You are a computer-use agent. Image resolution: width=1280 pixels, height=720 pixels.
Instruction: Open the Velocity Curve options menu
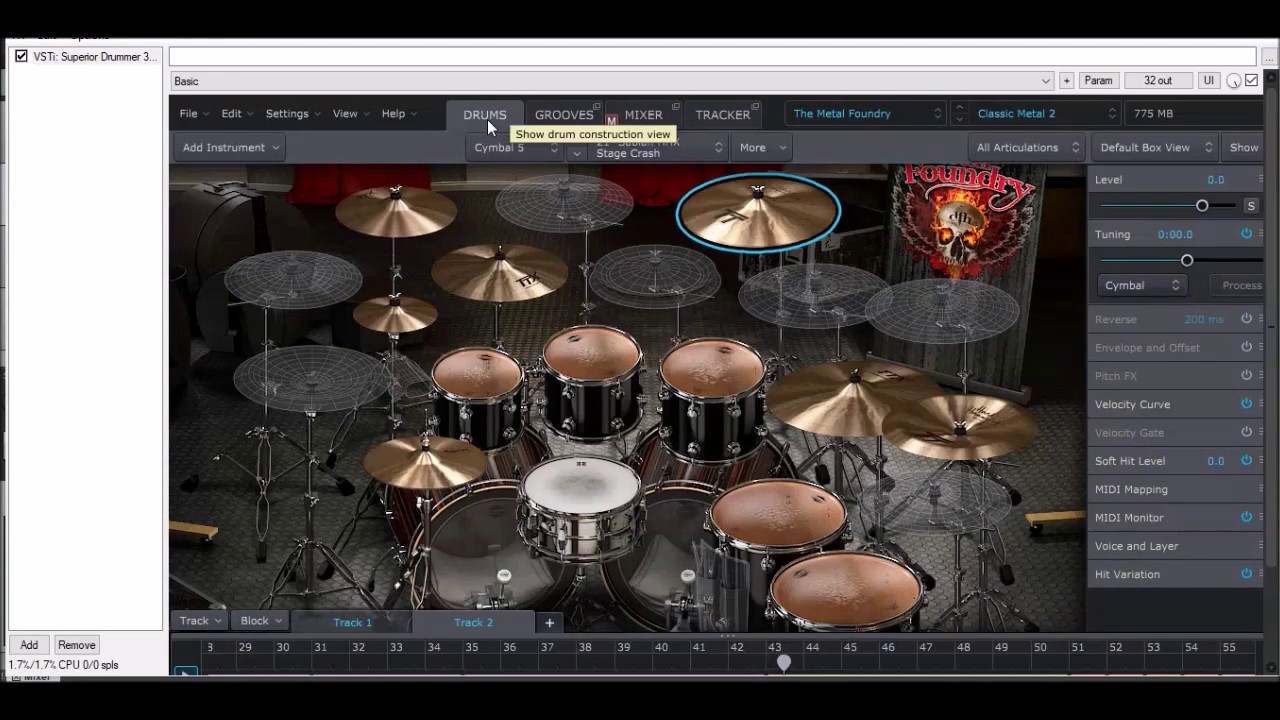coord(1261,404)
